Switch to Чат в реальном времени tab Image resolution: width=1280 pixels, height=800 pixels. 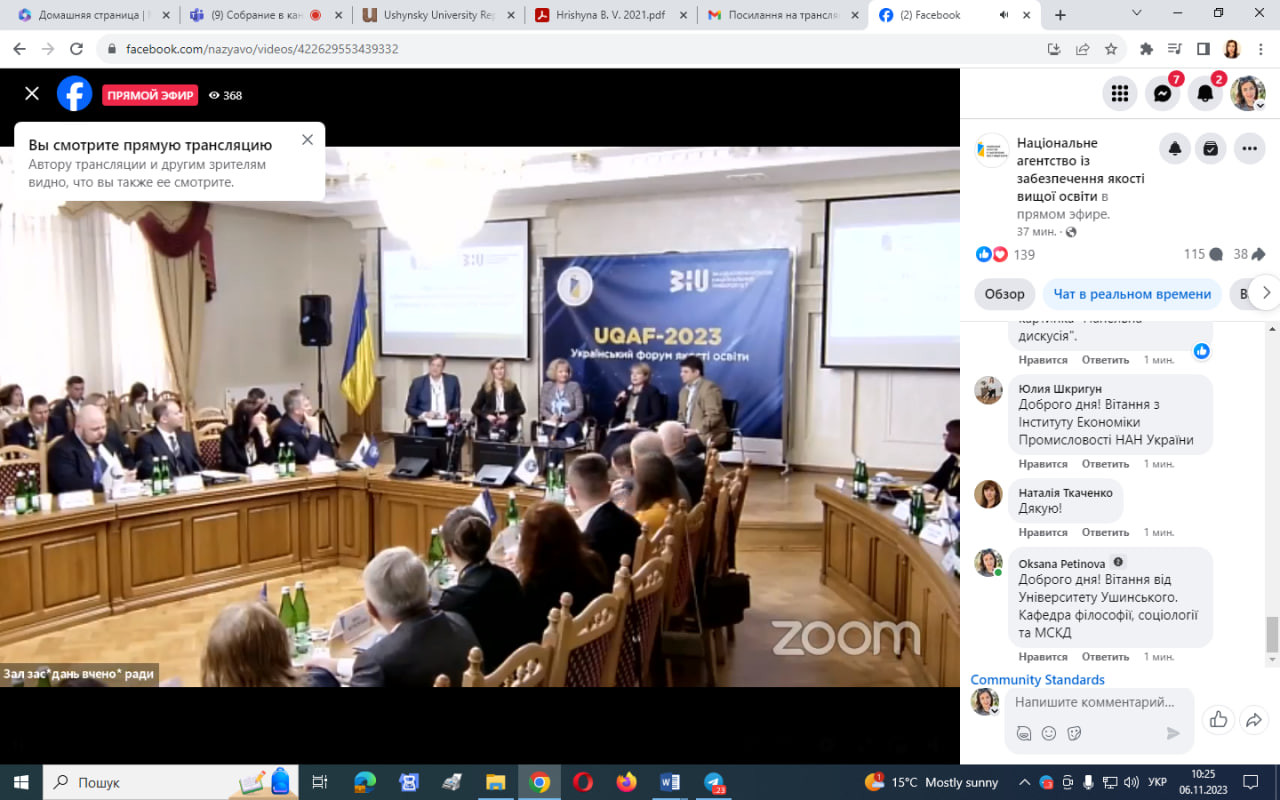pos(1132,294)
